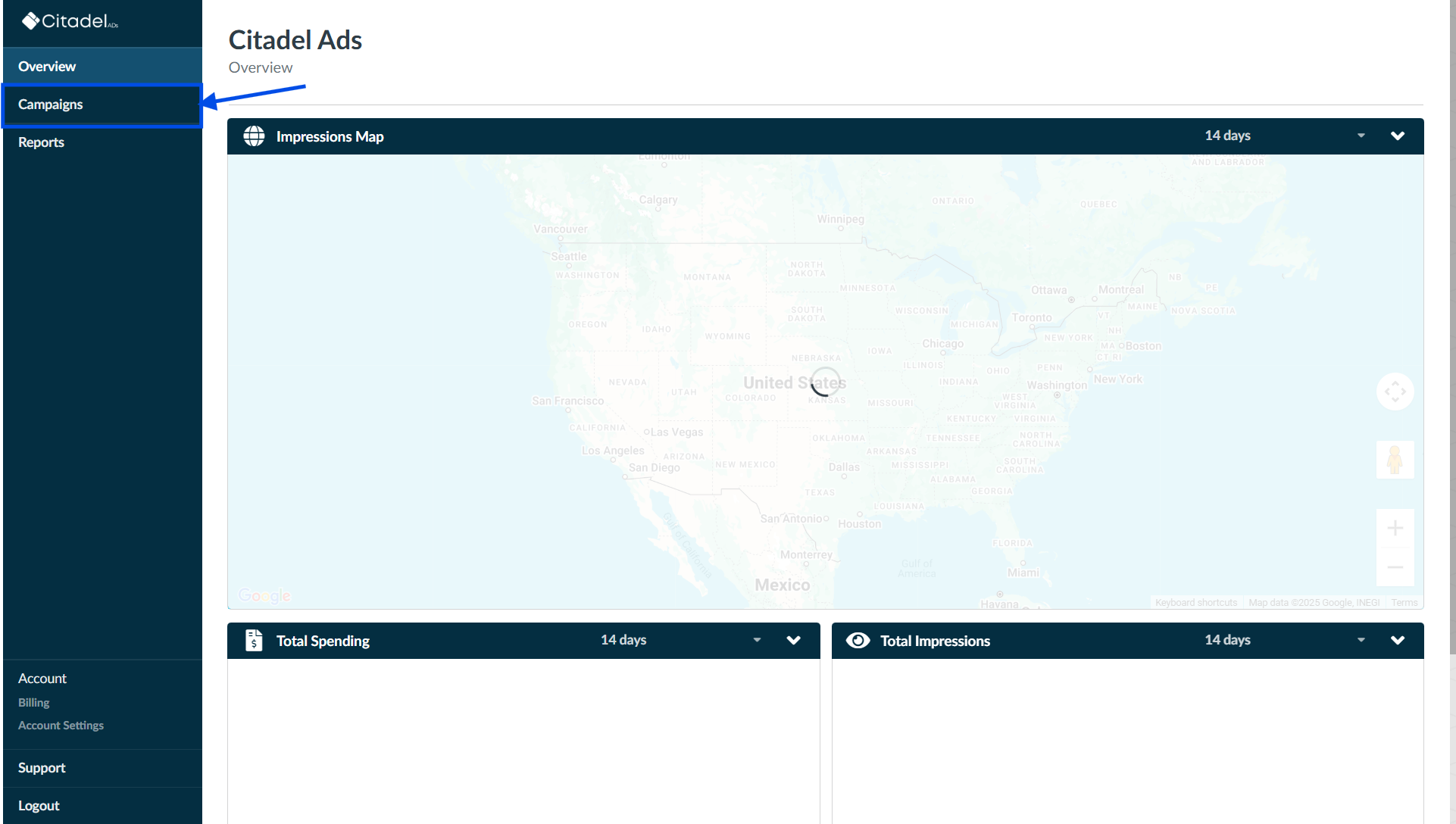The height and width of the screenshot is (824, 1456).
Task: Open Impressions Map 14 days dropdown
Action: [x=1285, y=136]
